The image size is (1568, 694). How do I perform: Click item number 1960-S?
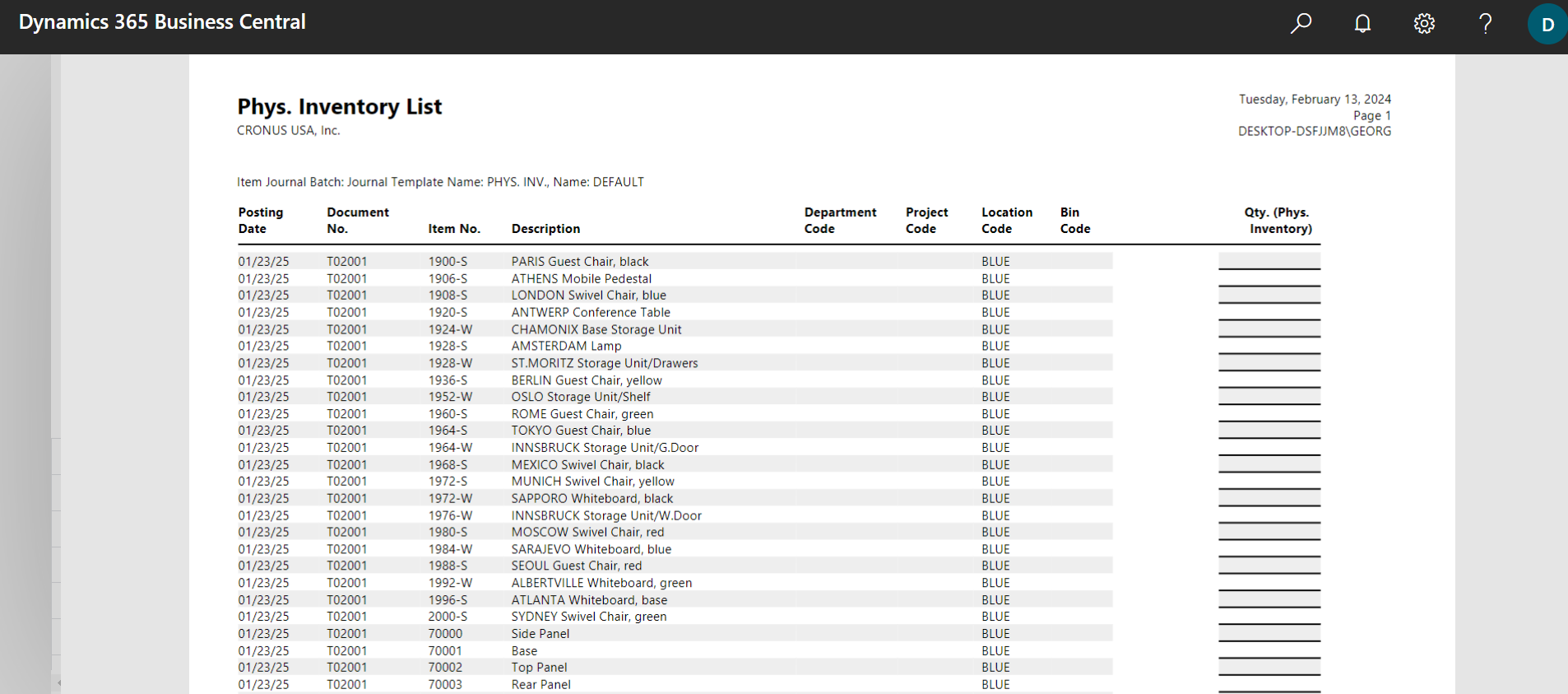447,414
